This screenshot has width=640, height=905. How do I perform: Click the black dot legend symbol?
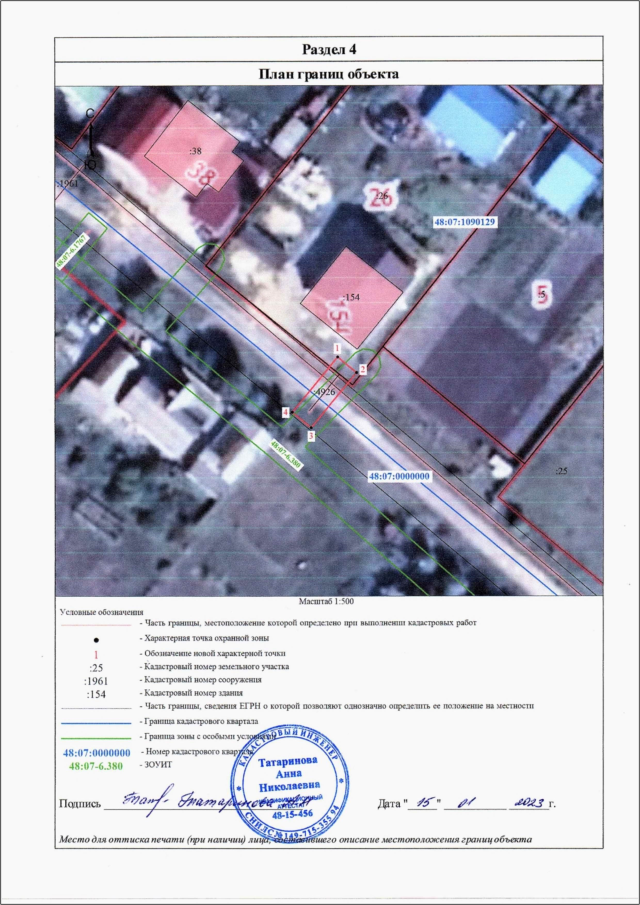click(x=96, y=637)
